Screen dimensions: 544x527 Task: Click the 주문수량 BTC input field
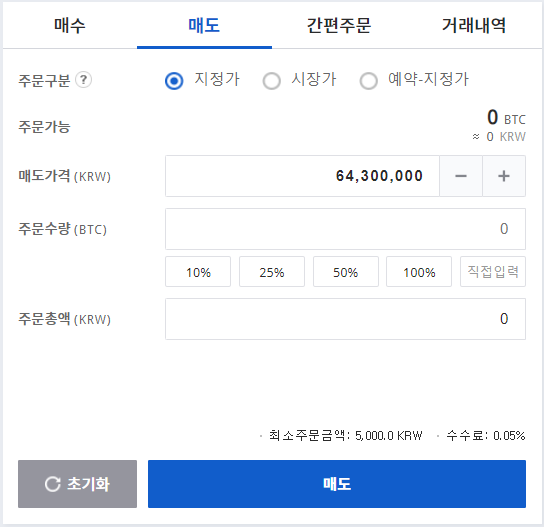pos(346,229)
